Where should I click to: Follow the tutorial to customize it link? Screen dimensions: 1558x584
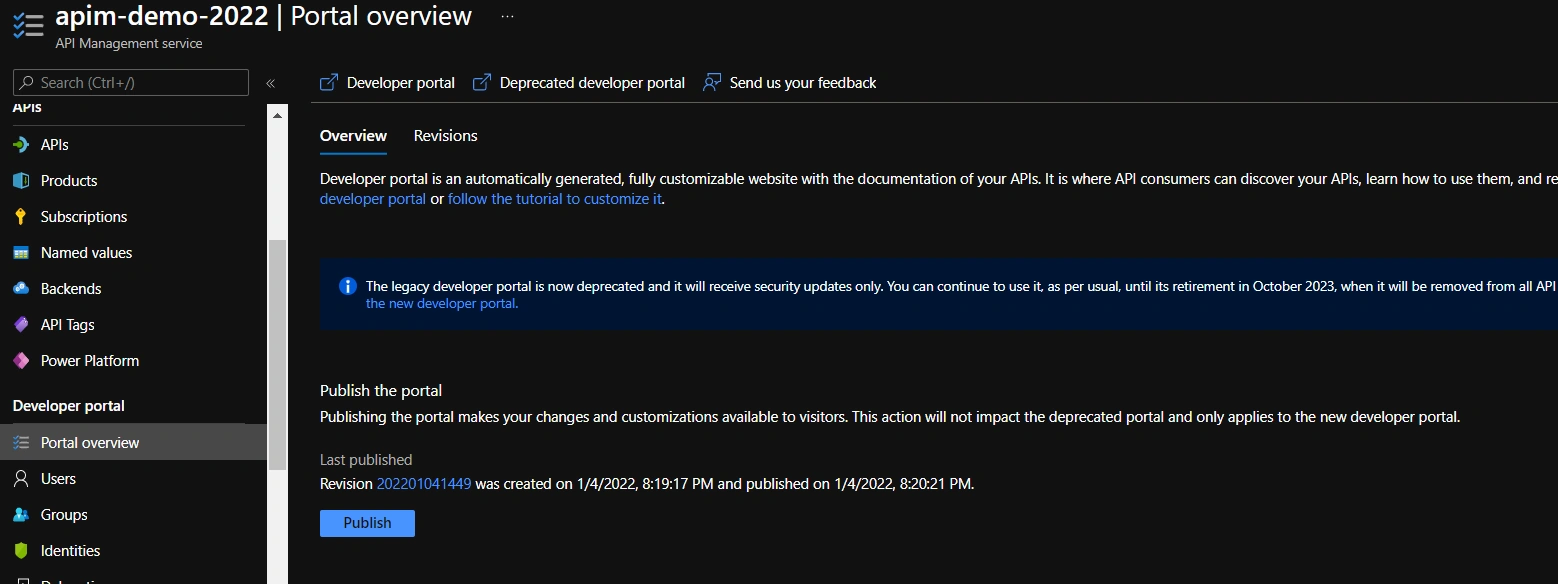click(x=555, y=199)
